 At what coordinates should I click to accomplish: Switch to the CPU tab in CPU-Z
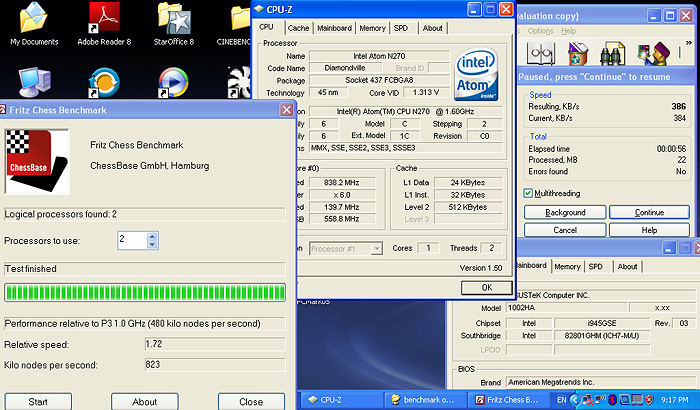[x=267, y=27]
